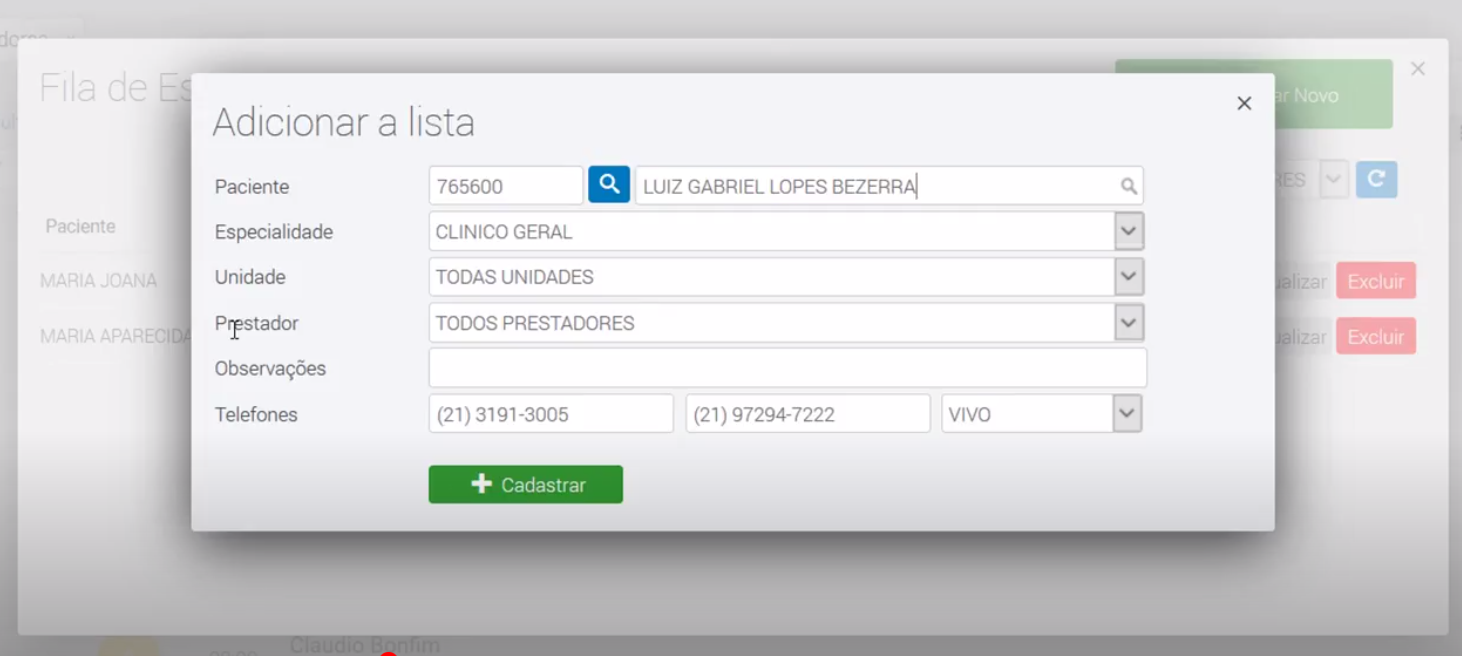Image resolution: width=1462 pixels, height=656 pixels.
Task: Click the Especialidade label
Action: coord(274,232)
